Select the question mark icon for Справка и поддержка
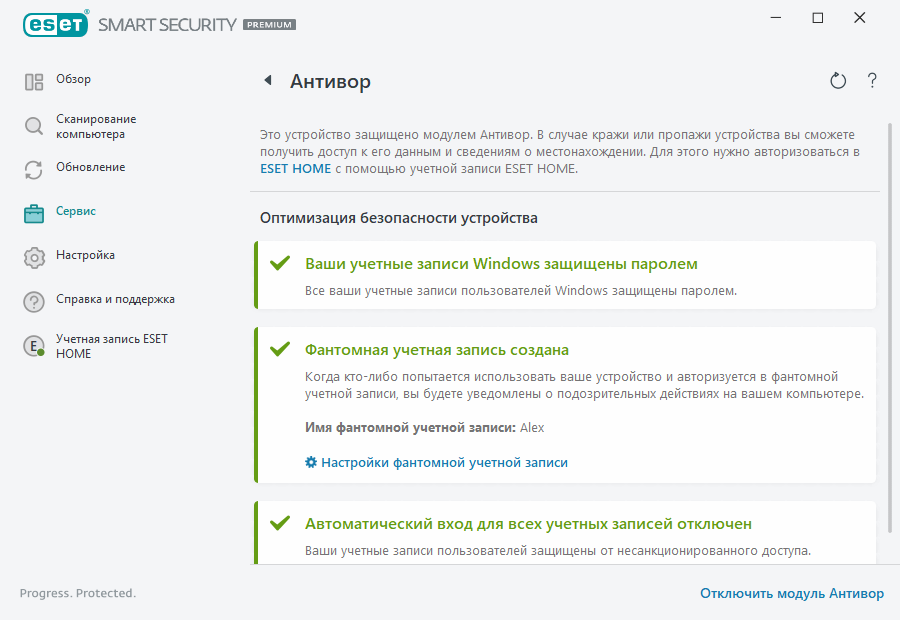The width and height of the screenshot is (900, 620). point(34,299)
